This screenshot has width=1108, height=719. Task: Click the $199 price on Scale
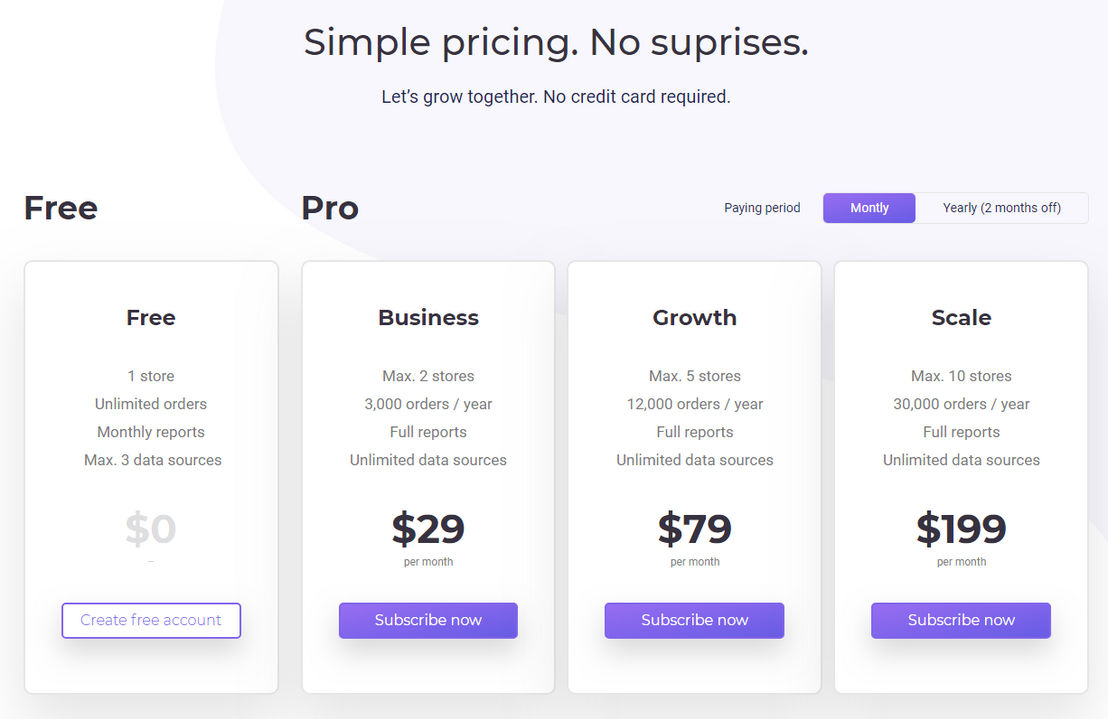coord(961,529)
